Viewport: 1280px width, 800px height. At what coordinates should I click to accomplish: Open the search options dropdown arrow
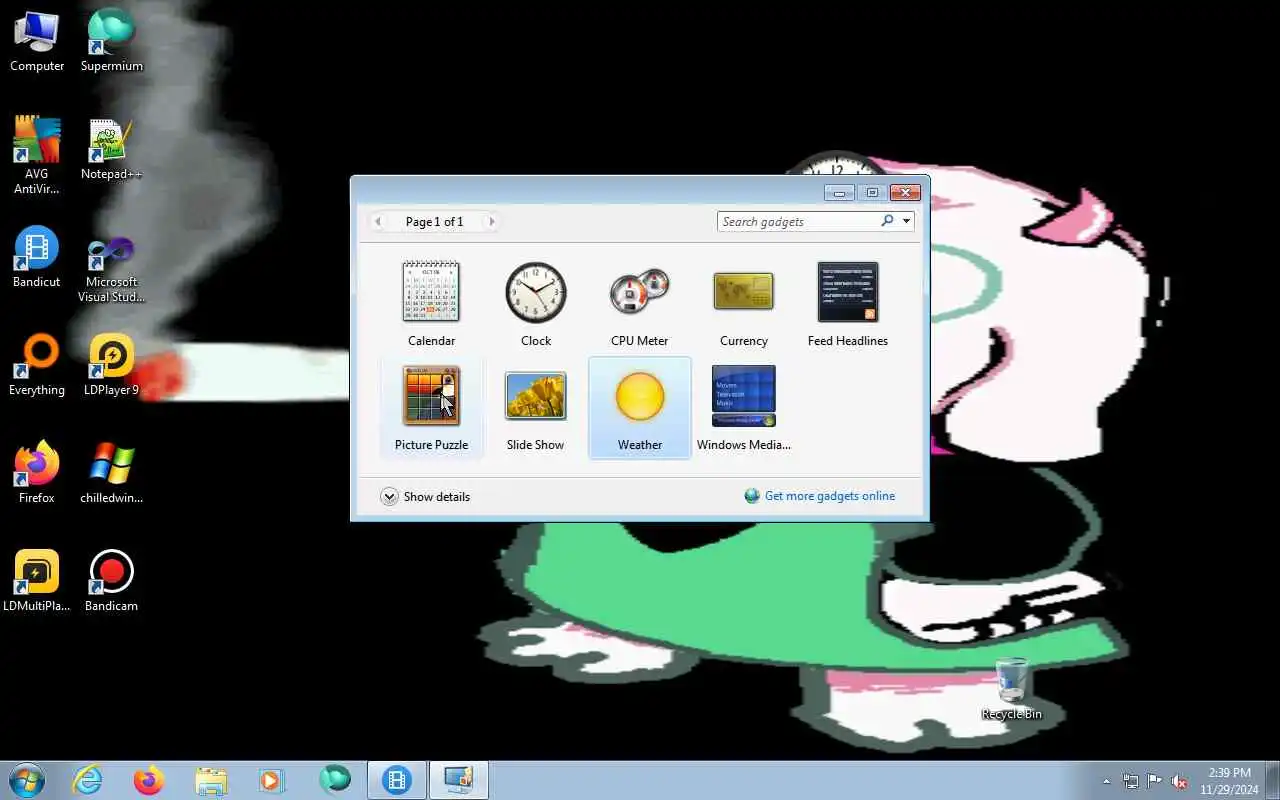click(906, 222)
